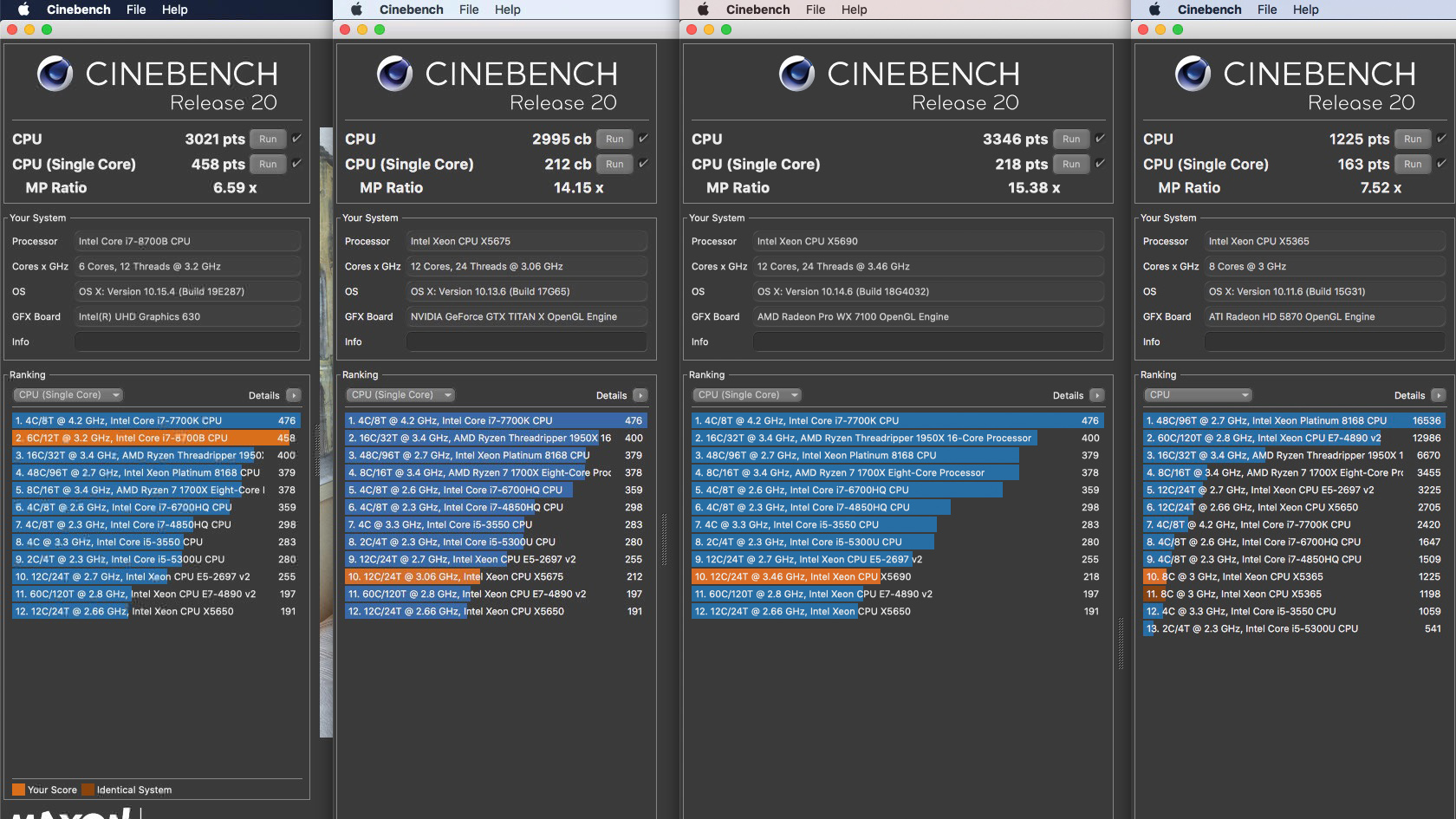The width and height of the screenshot is (1456, 819).
Task: Open ranking dropdown in i7-8700B window
Action: pos(68,395)
